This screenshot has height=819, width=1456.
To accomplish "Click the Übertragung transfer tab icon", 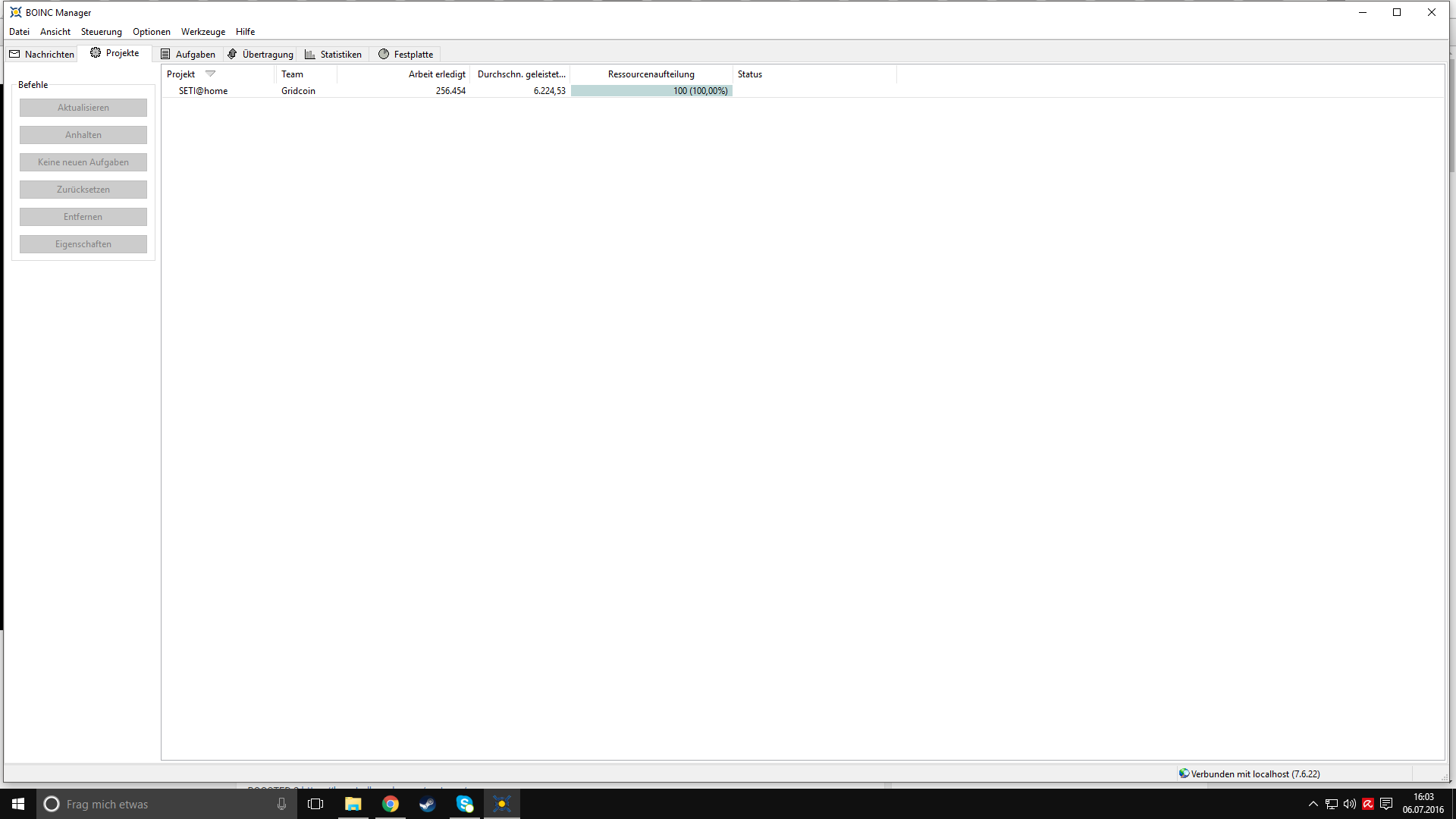I will (233, 54).
